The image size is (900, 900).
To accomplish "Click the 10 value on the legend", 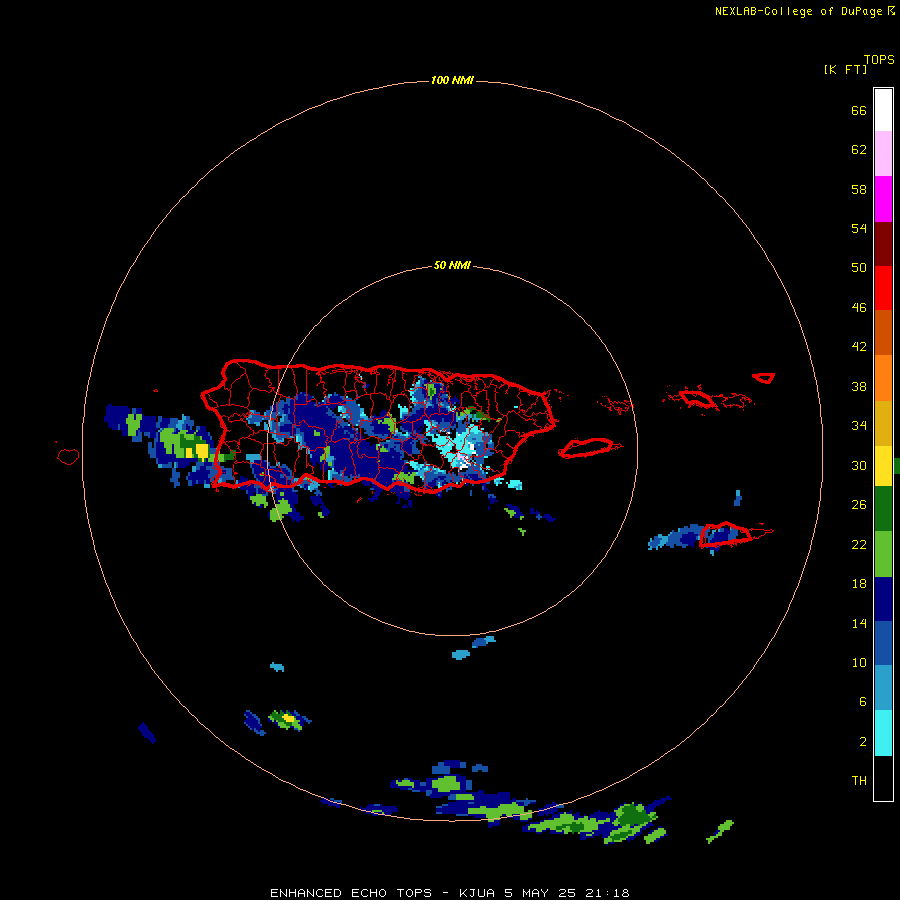I will click(x=859, y=663).
